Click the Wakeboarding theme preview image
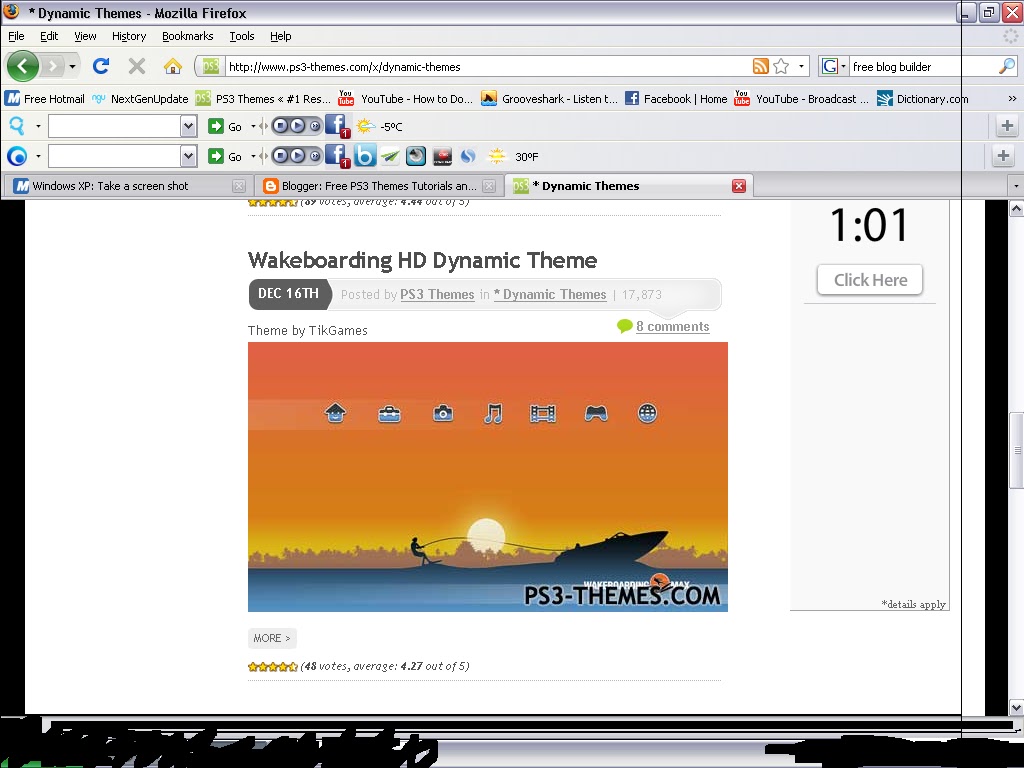1024x768 pixels. point(488,477)
